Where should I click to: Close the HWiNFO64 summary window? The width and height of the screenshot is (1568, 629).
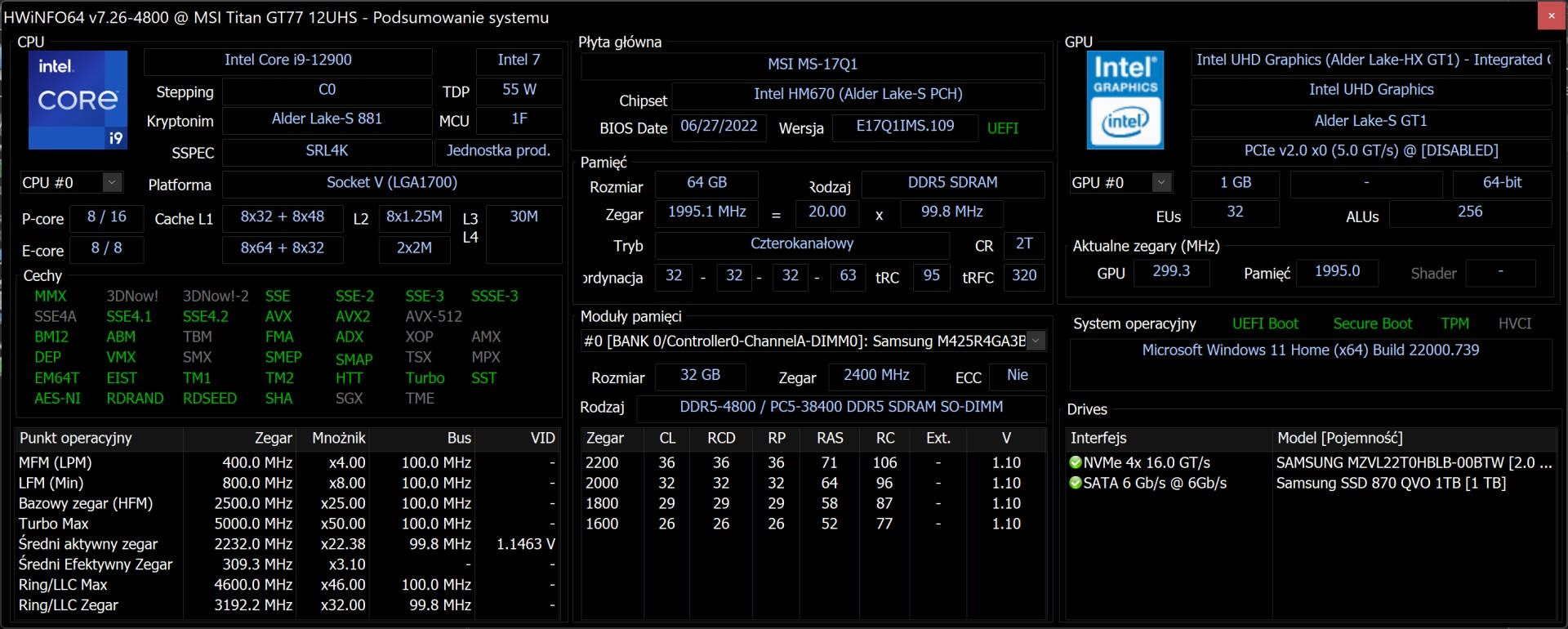coord(1551,16)
